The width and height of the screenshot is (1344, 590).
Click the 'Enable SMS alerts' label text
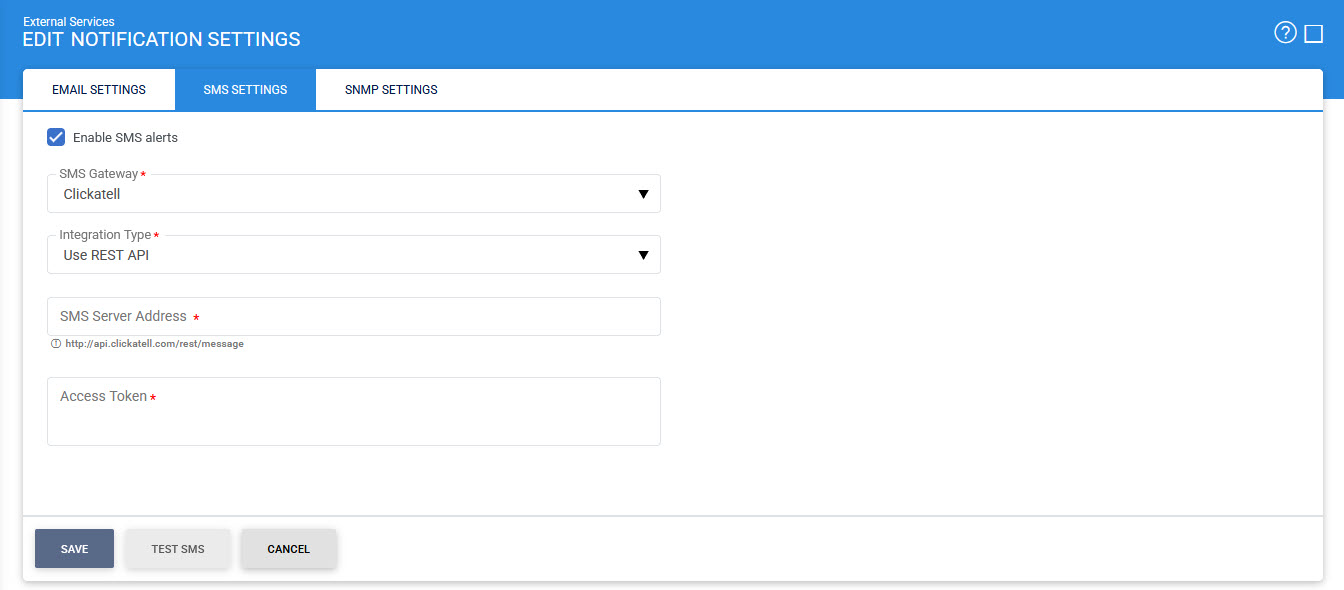tap(125, 138)
